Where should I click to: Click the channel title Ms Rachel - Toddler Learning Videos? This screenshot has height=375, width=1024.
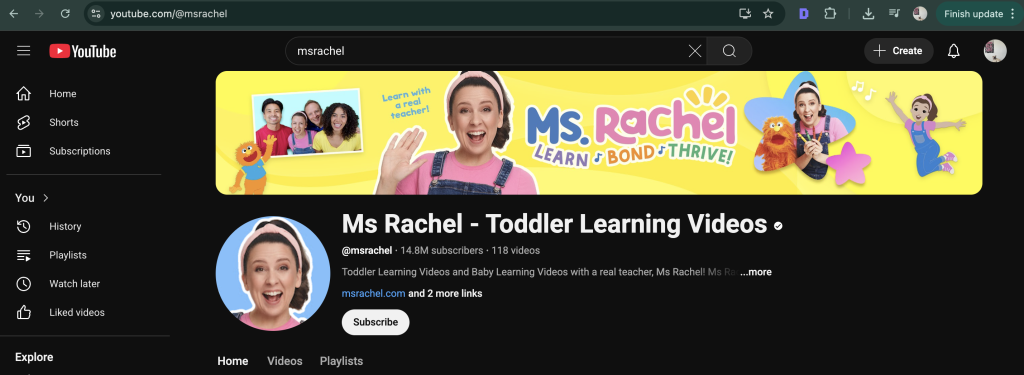554,224
